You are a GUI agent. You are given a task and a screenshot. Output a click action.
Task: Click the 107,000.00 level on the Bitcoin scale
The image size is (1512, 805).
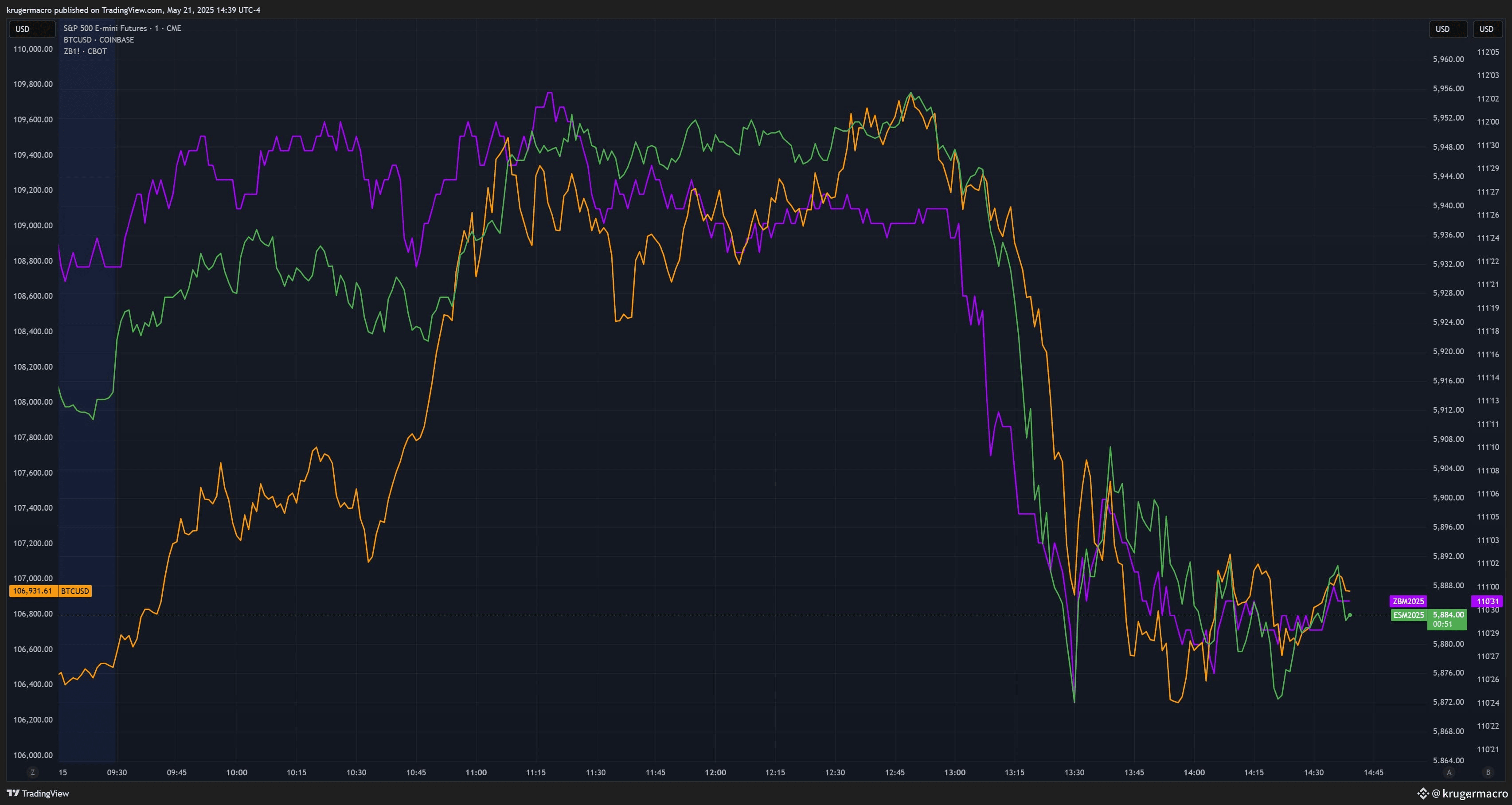click(x=33, y=578)
